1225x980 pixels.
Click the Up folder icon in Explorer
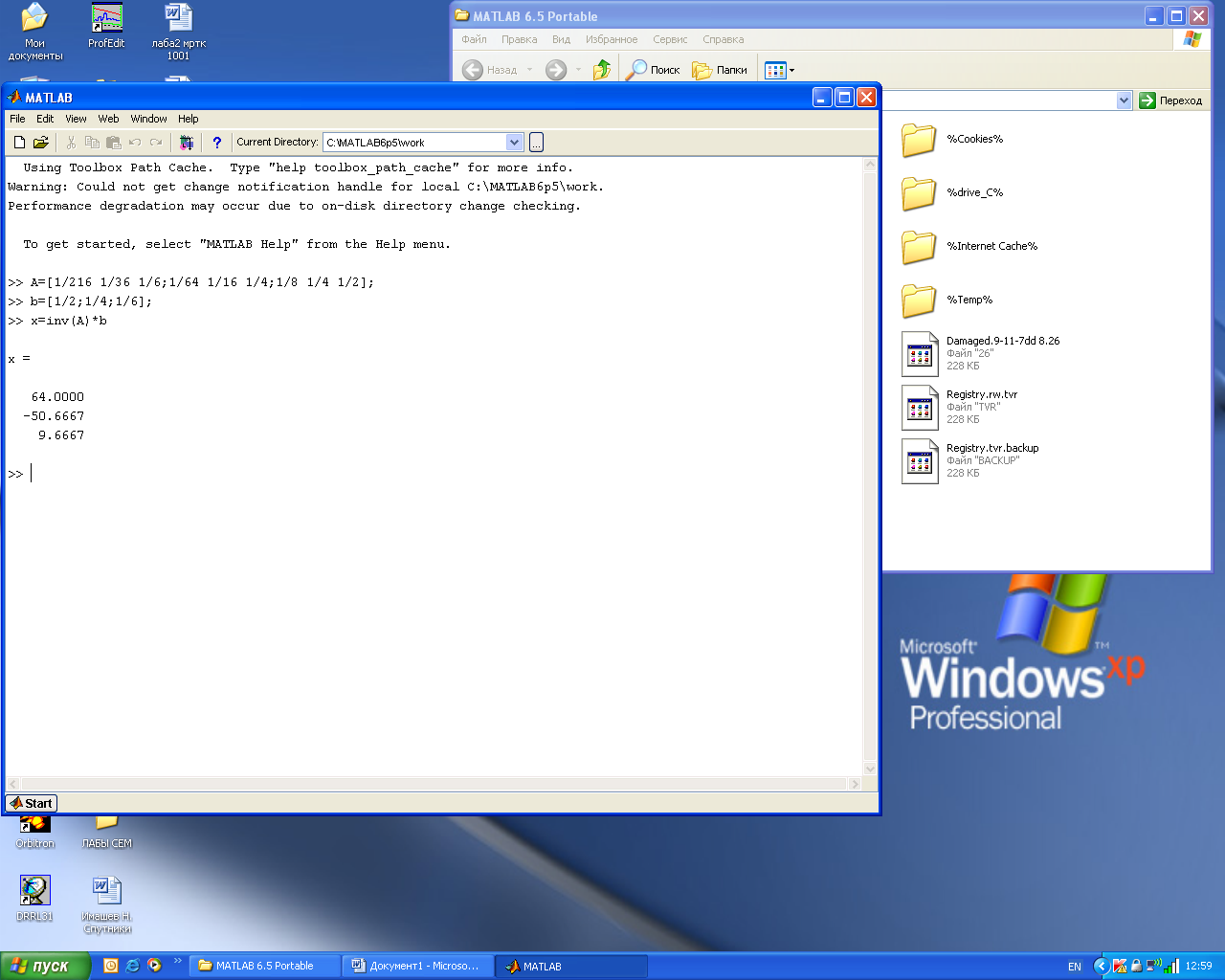point(602,70)
